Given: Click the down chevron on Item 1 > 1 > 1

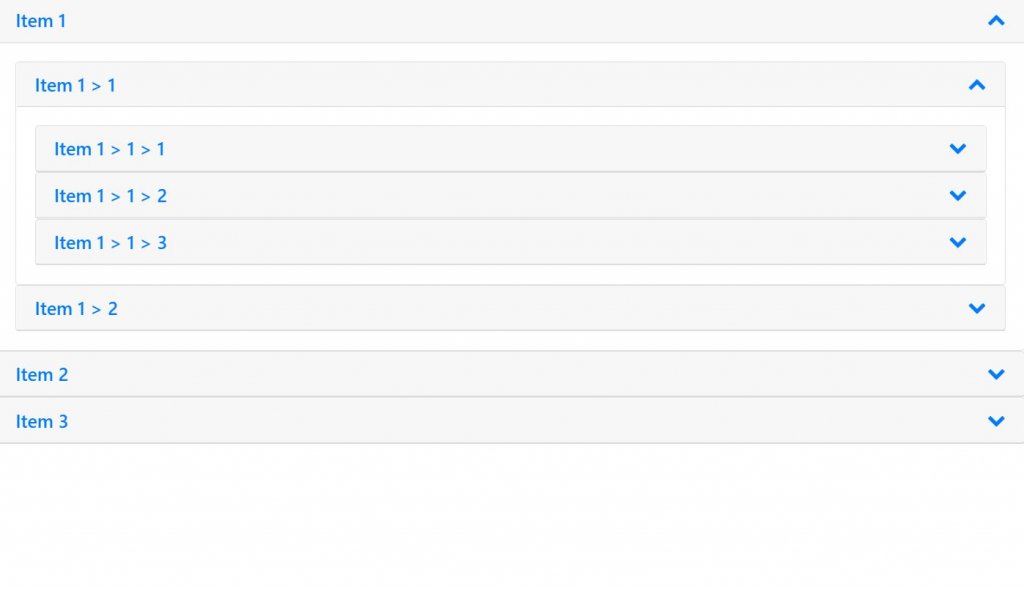Looking at the screenshot, I should (957, 148).
